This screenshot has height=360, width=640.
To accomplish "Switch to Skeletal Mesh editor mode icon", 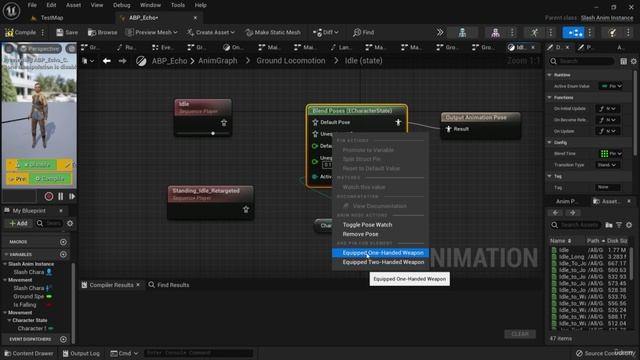I will (495, 33).
